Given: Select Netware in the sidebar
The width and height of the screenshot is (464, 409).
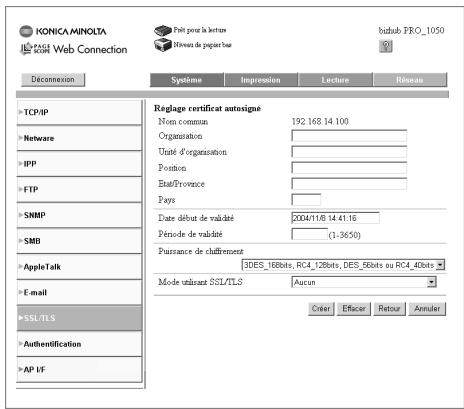Looking at the screenshot, I should coord(79,138).
